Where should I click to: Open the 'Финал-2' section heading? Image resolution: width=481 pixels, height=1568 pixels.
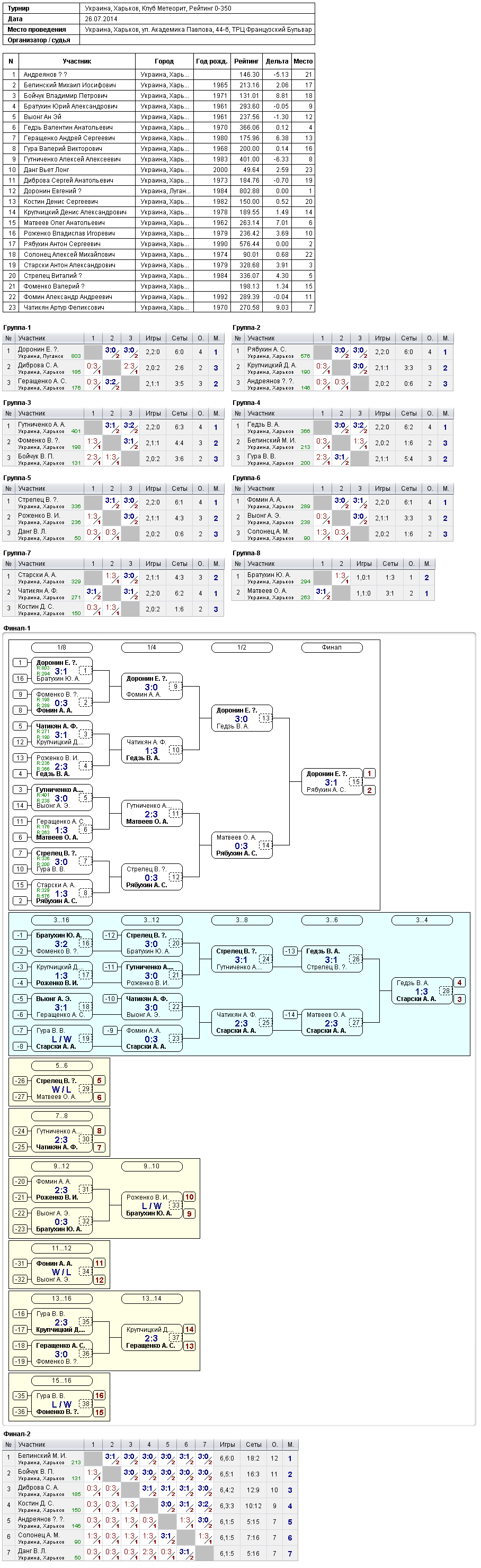(17, 1434)
